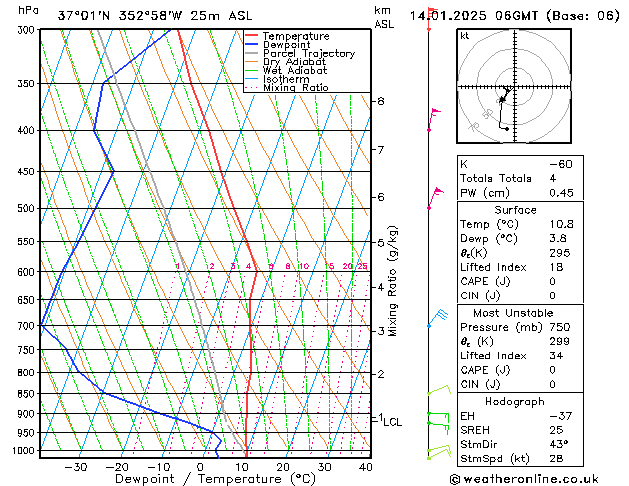Screen dimensions: 629x486
Task: Click the pink mixing ratio '10' label
Action: pyautogui.click(x=304, y=266)
